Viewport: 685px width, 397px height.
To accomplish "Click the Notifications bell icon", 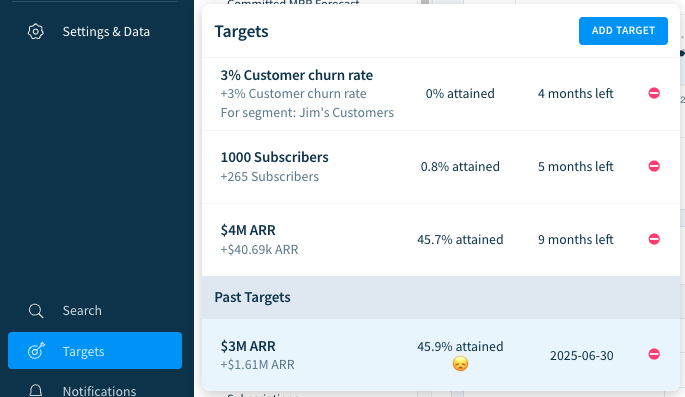I will coord(36,390).
